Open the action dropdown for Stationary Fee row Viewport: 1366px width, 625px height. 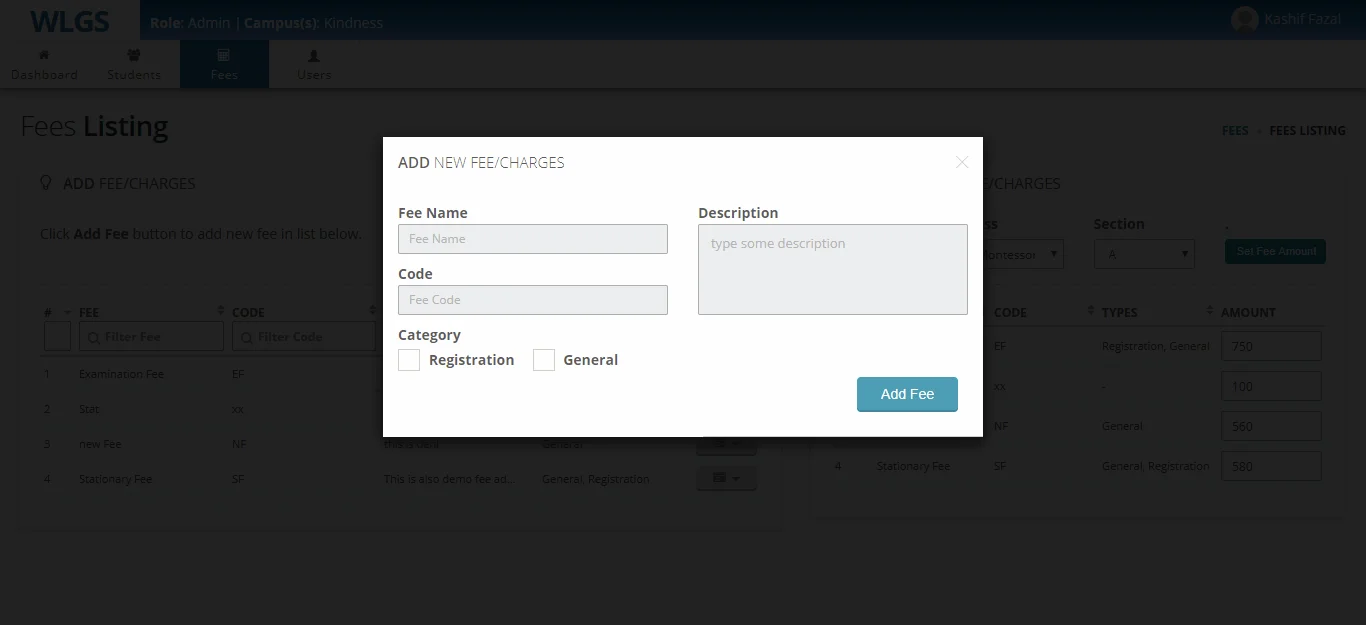click(x=726, y=479)
